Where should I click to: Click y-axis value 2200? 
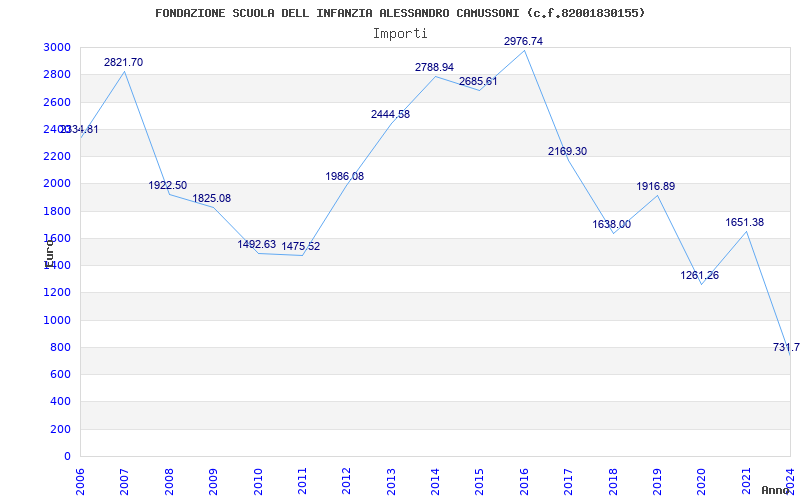[57, 157]
